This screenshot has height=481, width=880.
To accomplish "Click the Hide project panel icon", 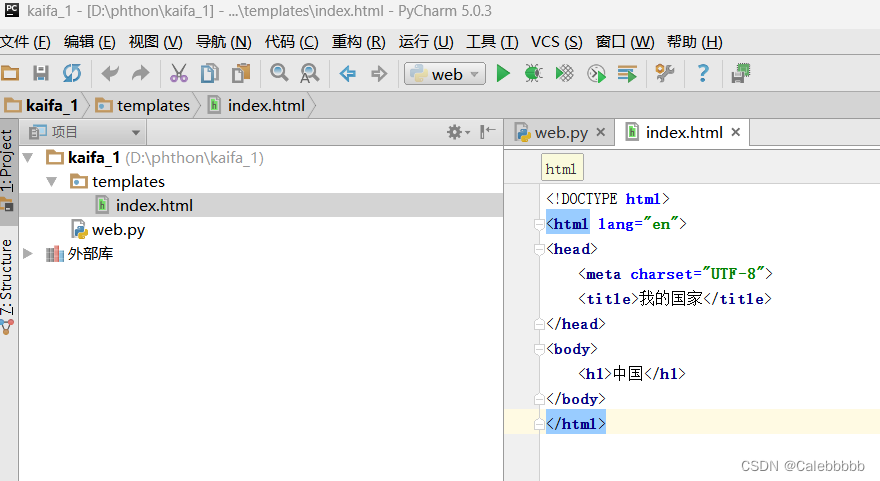I will [487, 132].
